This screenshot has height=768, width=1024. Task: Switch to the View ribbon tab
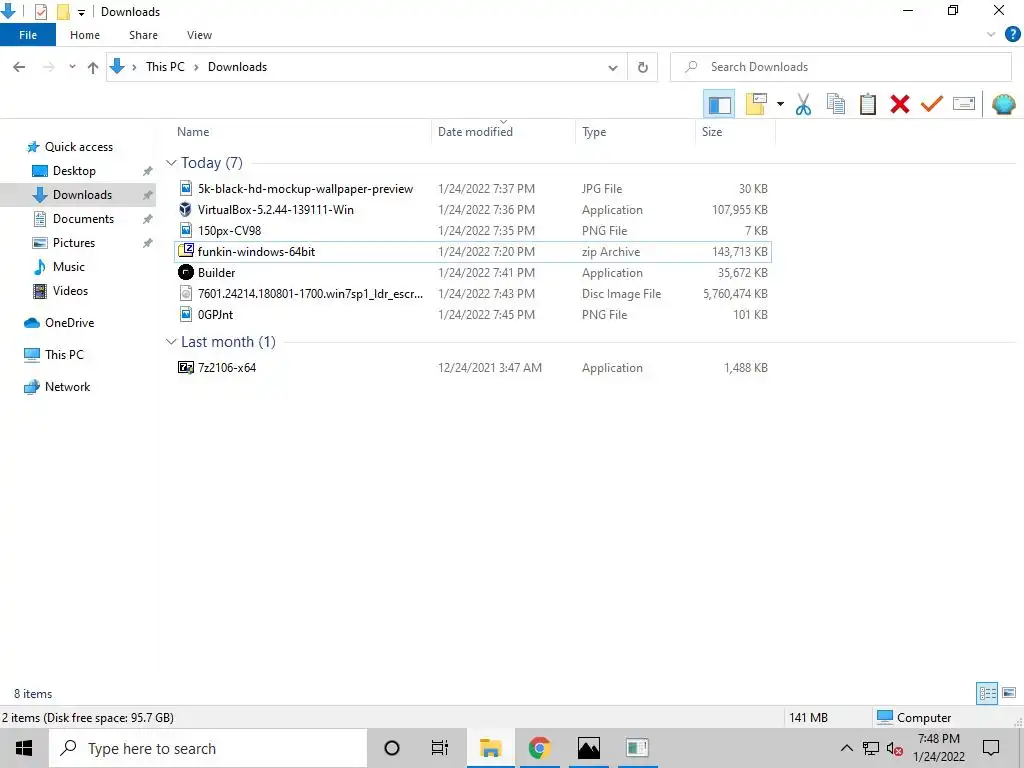click(199, 35)
